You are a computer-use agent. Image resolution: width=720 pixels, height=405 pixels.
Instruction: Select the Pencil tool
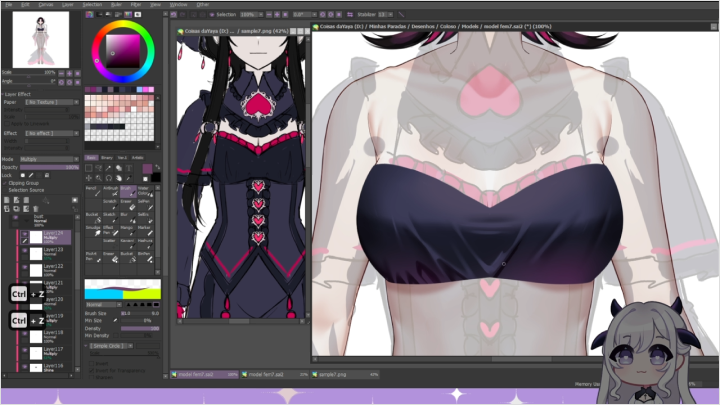pyautogui.click(x=93, y=191)
